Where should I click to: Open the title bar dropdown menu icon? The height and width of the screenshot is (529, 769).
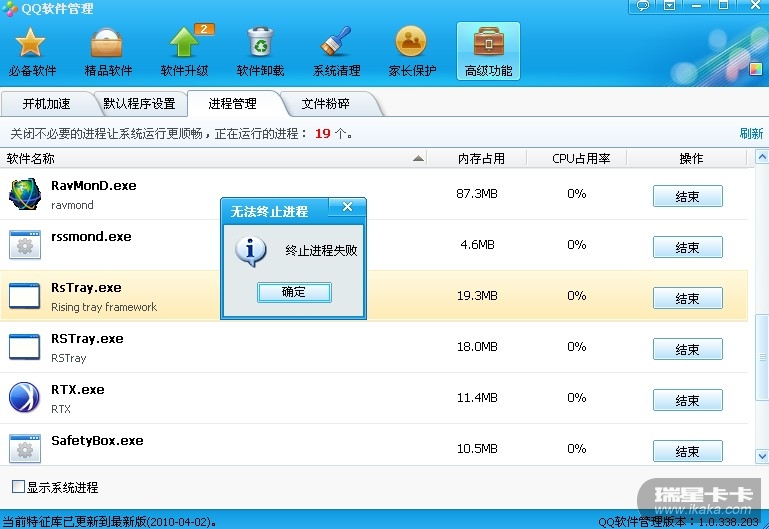[x=669, y=5]
